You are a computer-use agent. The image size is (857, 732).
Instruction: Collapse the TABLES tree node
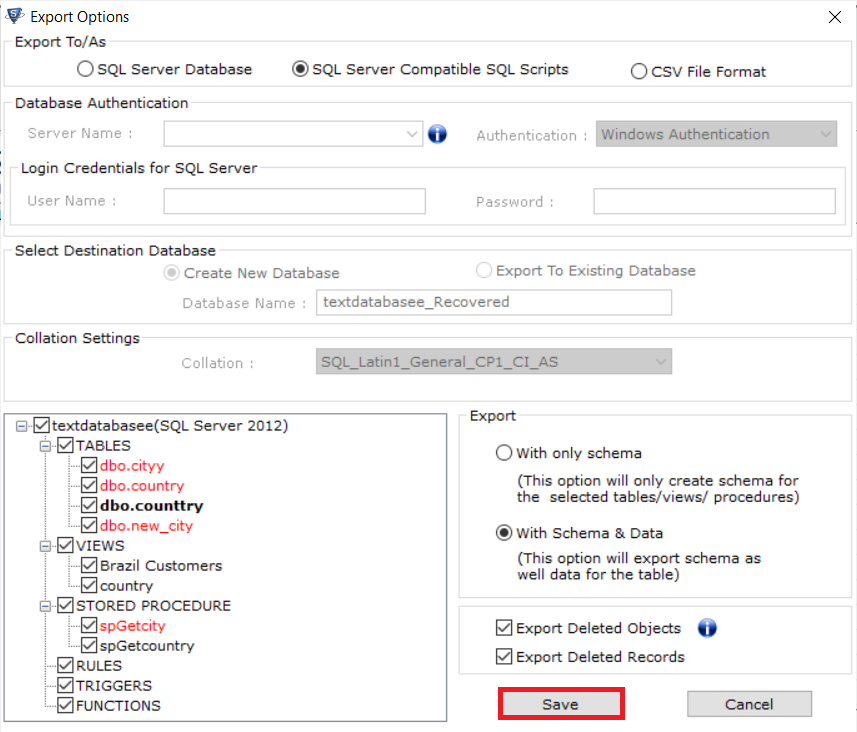pyautogui.click(x=44, y=446)
